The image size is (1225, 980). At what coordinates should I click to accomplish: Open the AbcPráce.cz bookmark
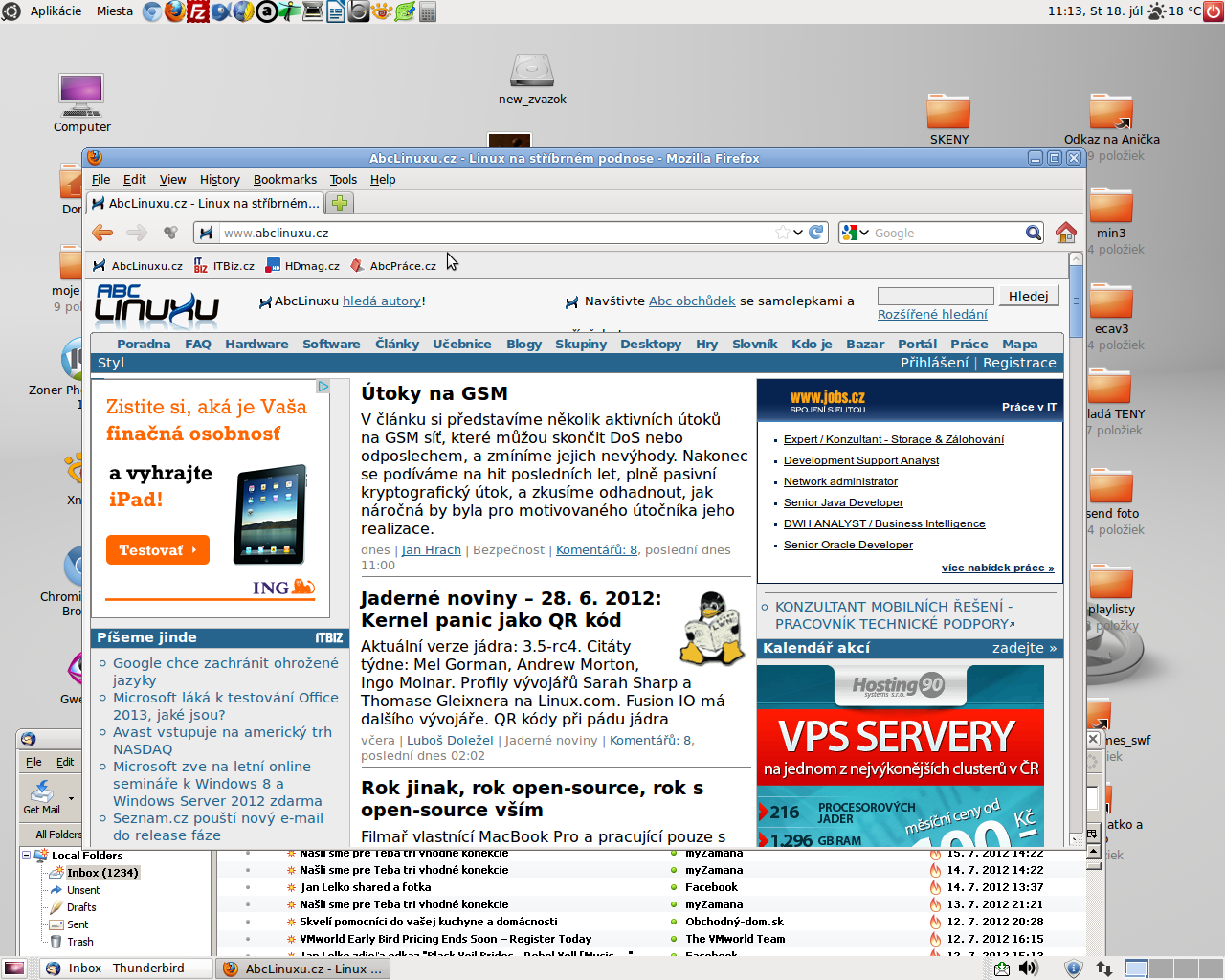[393, 266]
